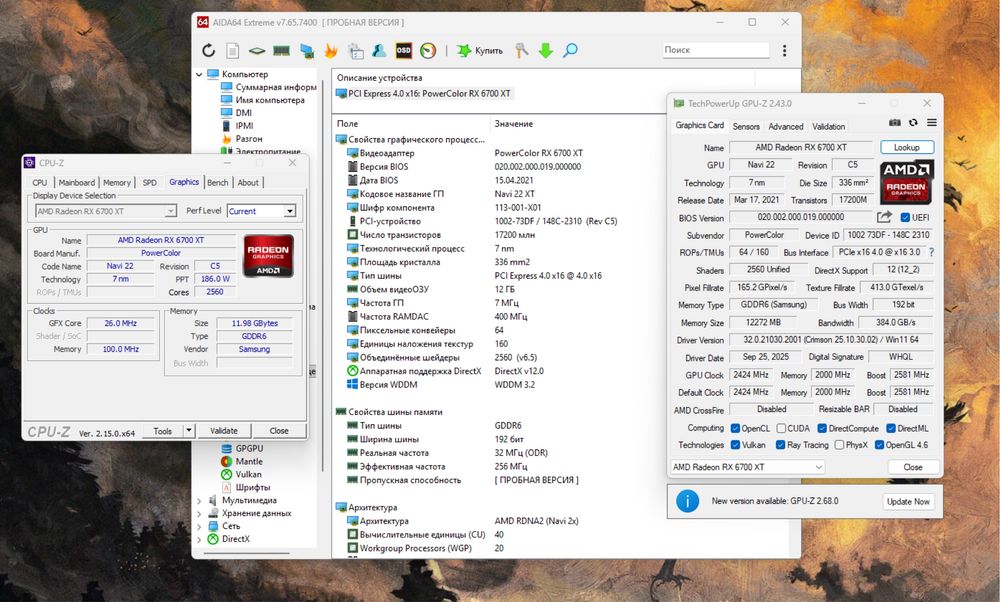Click the Radeon Graphics logo in CPU-Z
This screenshot has height=602, width=1000.
pyautogui.click(x=268, y=256)
